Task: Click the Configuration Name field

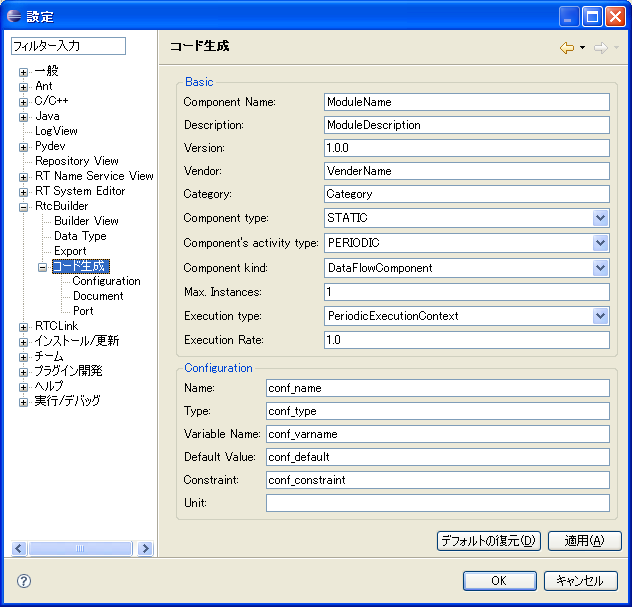Action: (438, 388)
